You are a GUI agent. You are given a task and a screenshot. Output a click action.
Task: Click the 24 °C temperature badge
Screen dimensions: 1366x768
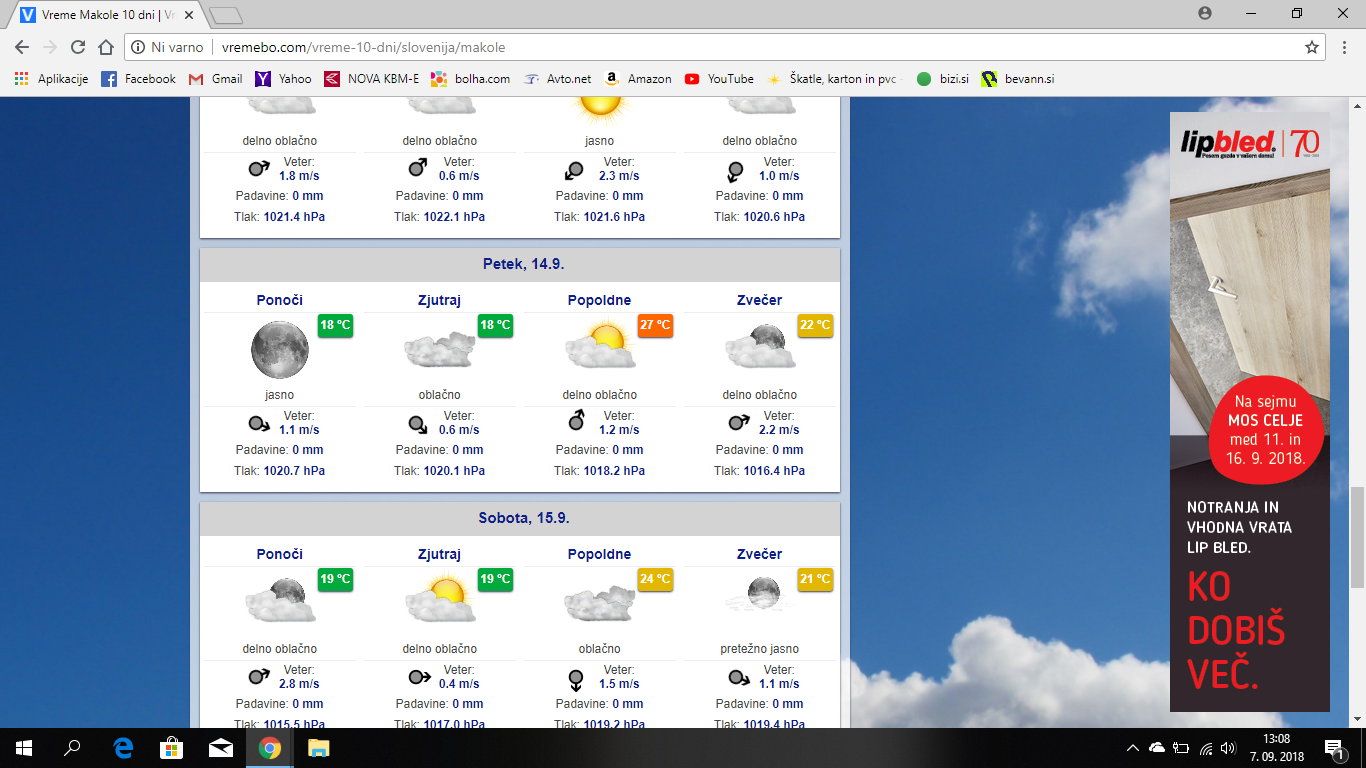pos(655,579)
